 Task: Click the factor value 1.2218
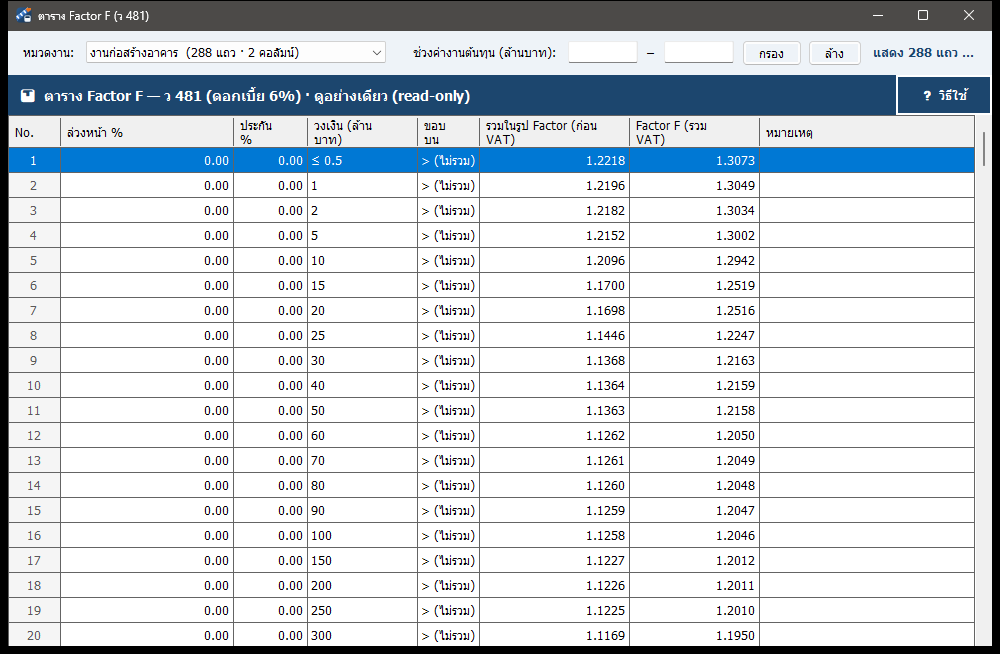(554, 161)
